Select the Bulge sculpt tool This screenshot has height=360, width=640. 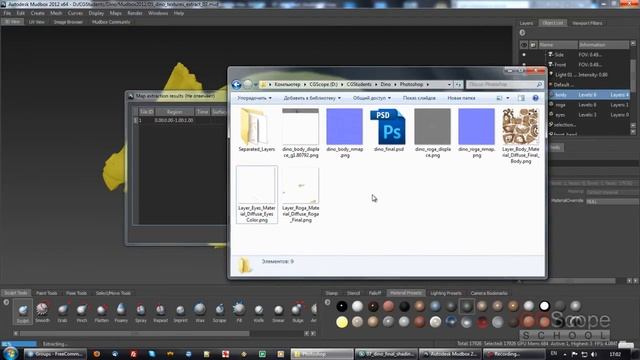point(298,312)
